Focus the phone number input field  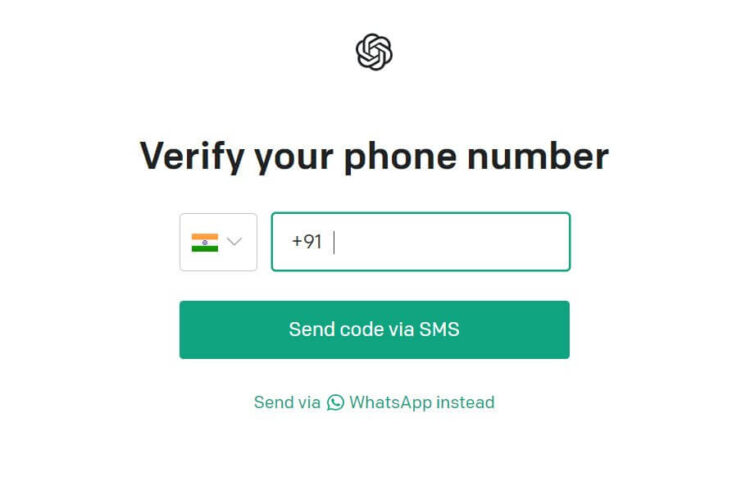coord(421,242)
